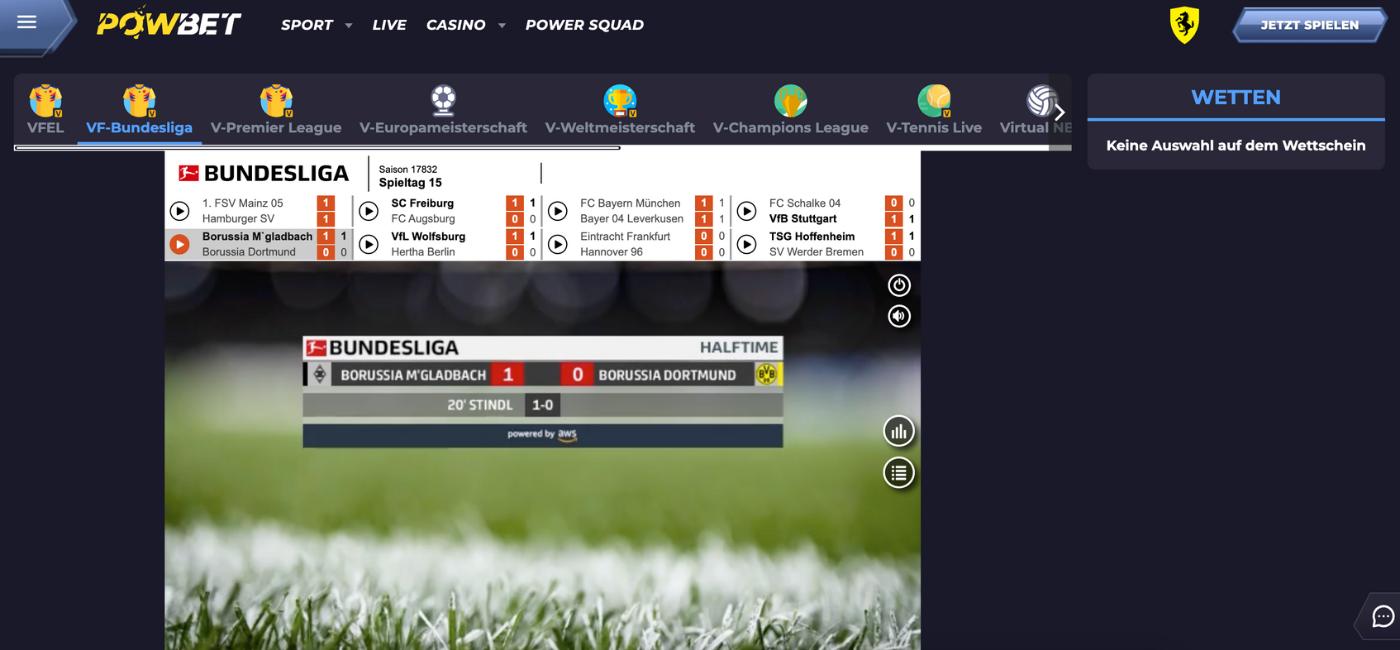Click the FC Bayern München team name
The width and height of the screenshot is (1400, 650).
tap(630, 203)
